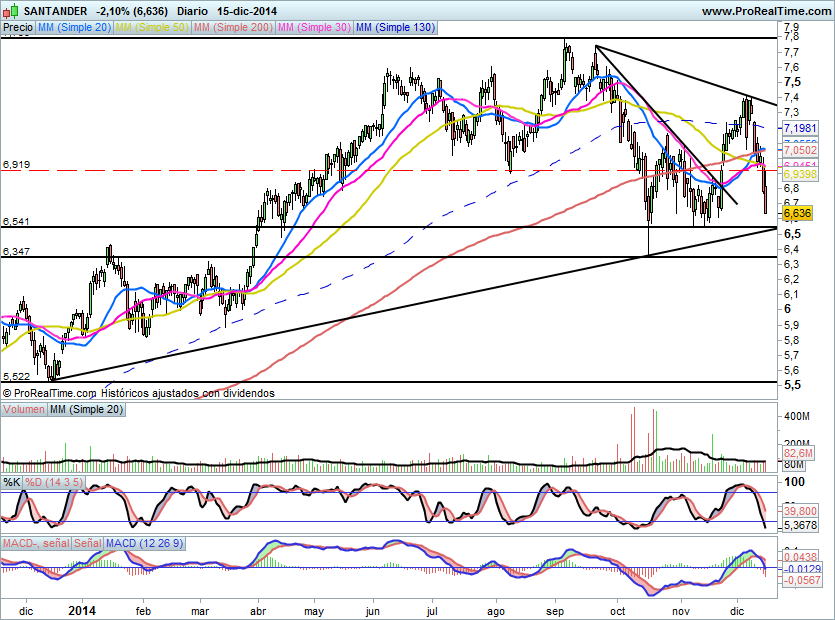
Task: Click the Volumen panel label
Action: click(24, 409)
